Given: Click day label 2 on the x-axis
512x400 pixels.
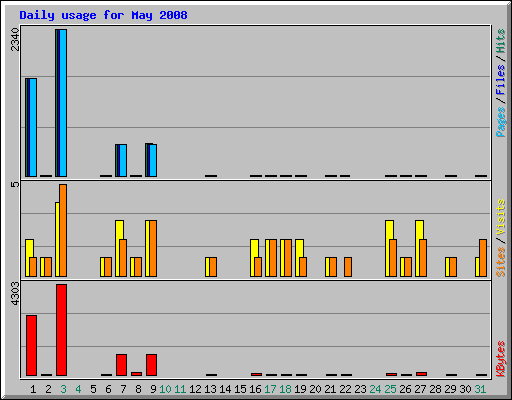Looking at the screenshot, I should tap(48, 389).
